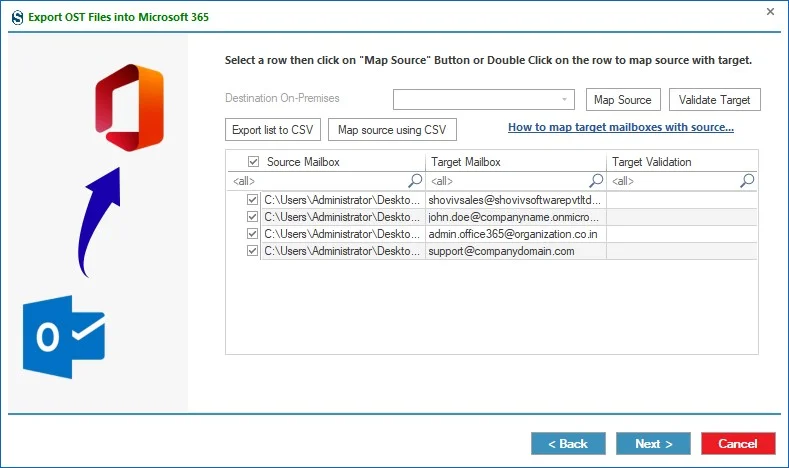Close the Export OST Files dialog
Image resolution: width=789 pixels, height=468 pixels.
(x=770, y=12)
